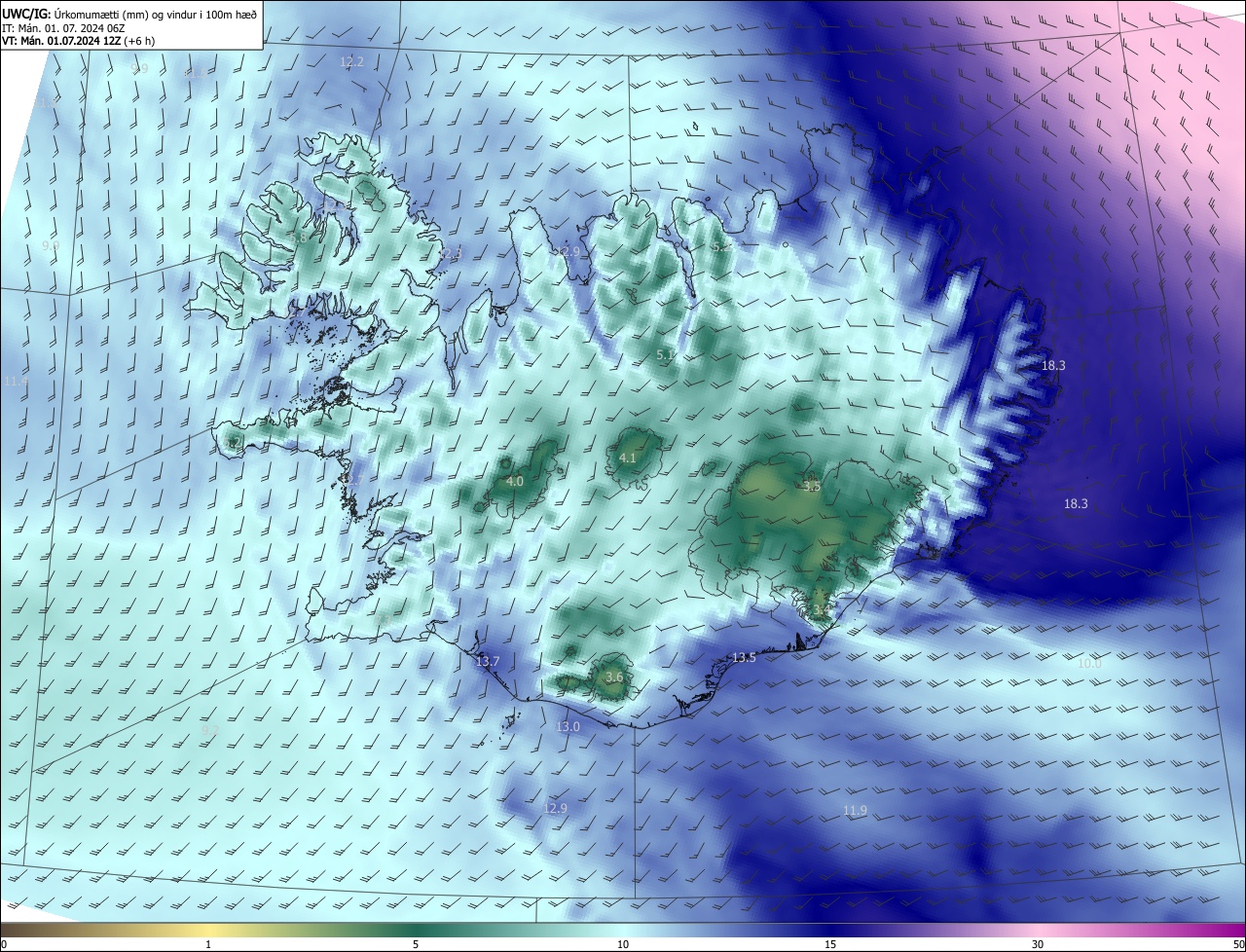Click the 0 tick on the color scale
The image size is (1246, 952).
tap(4, 944)
